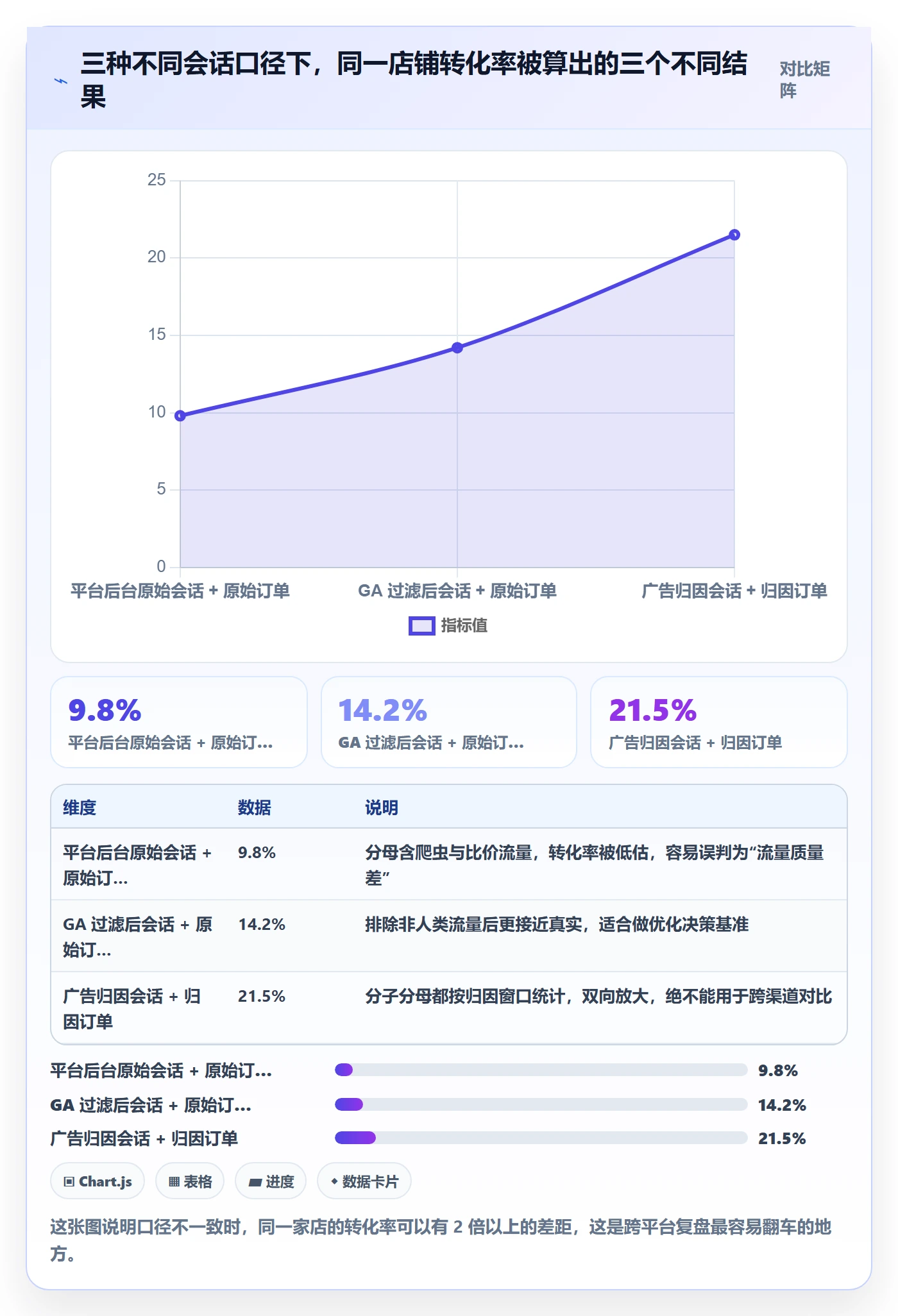Click the 表格 tag
Viewport: 898px width, 1316px height.
[190, 1181]
